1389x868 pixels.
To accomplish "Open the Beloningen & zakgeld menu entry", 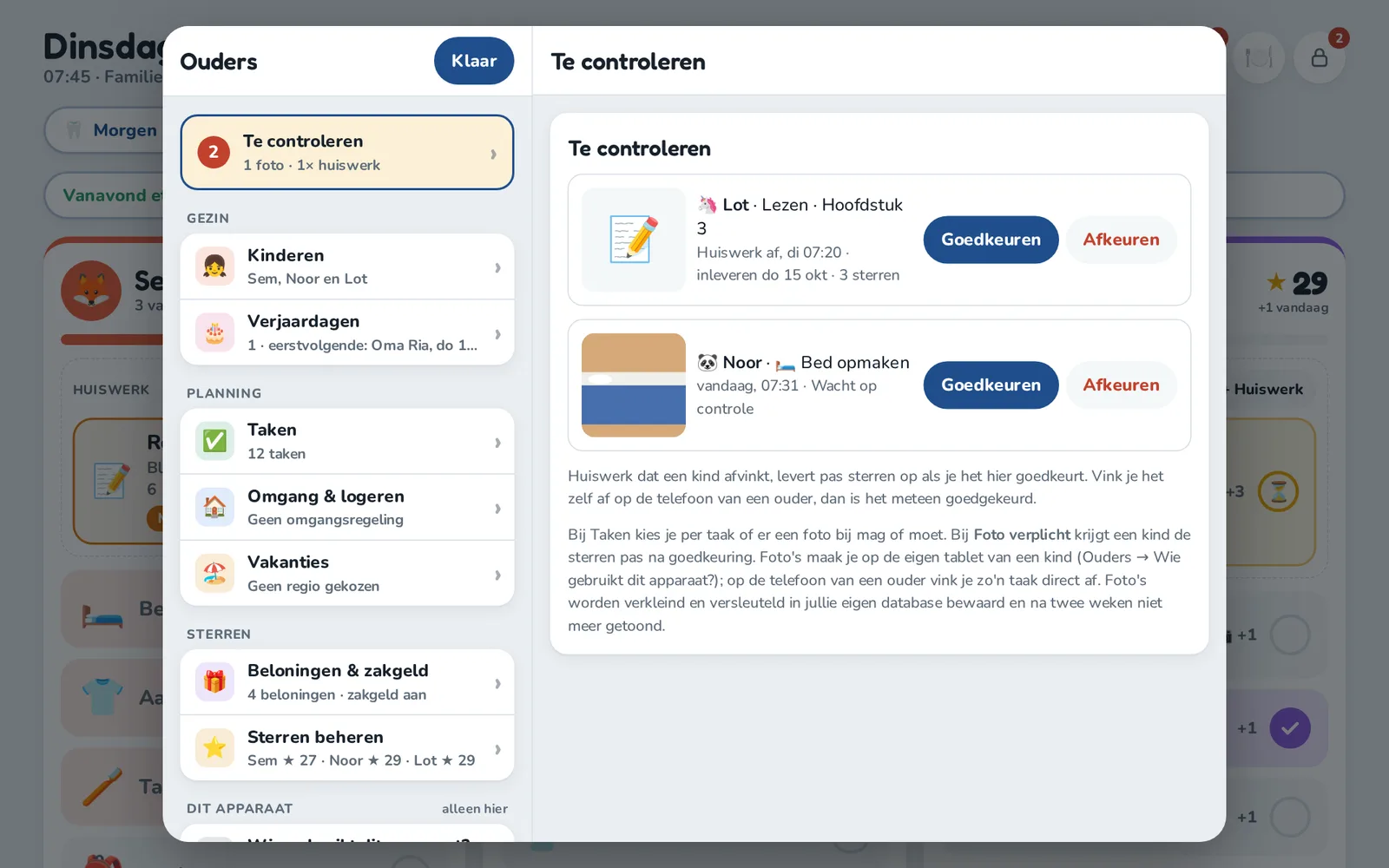I will pyautogui.click(x=347, y=682).
